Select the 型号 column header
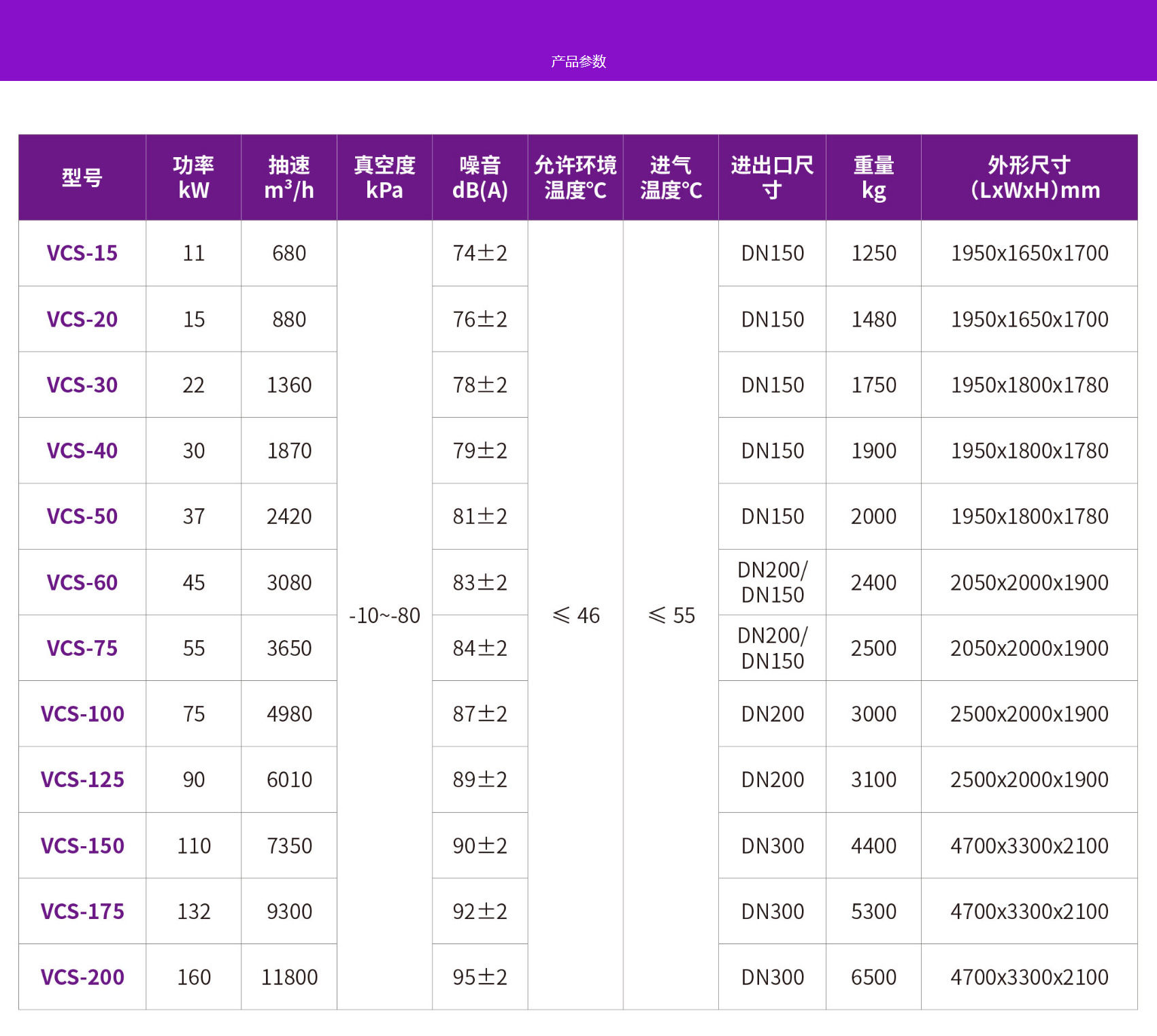Image resolution: width=1157 pixels, height=1036 pixels. coord(82,178)
